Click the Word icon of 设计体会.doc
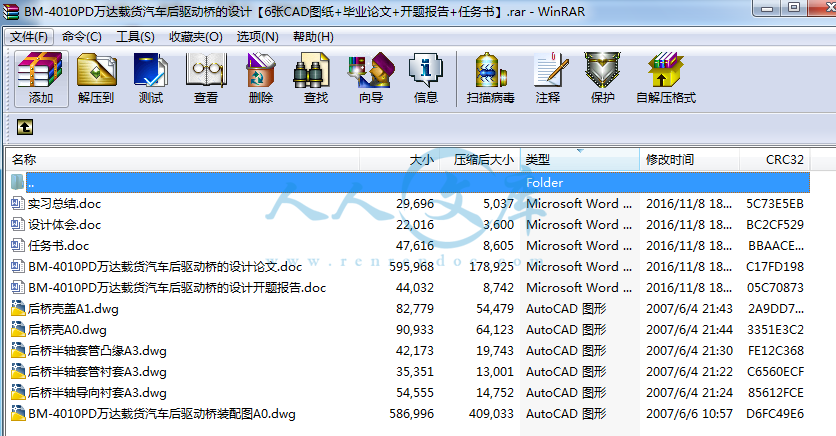 18,224
